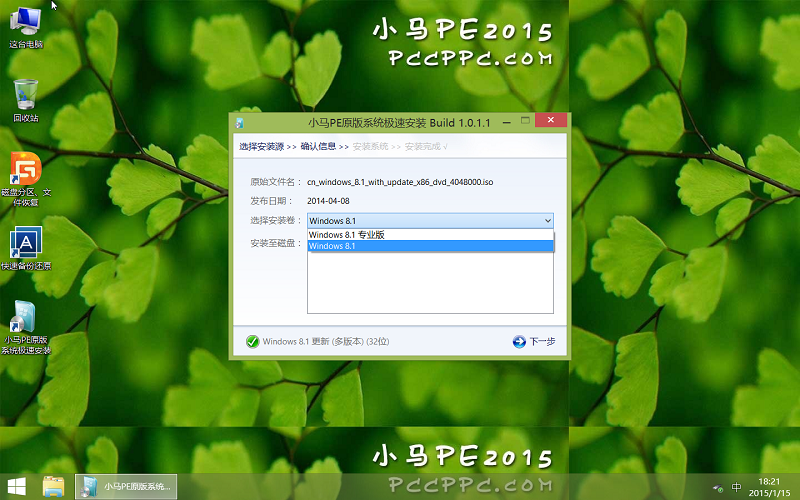The width and height of the screenshot is (800, 500).
Task: Click the green checkmark status icon
Action: [x=252, y=341]
